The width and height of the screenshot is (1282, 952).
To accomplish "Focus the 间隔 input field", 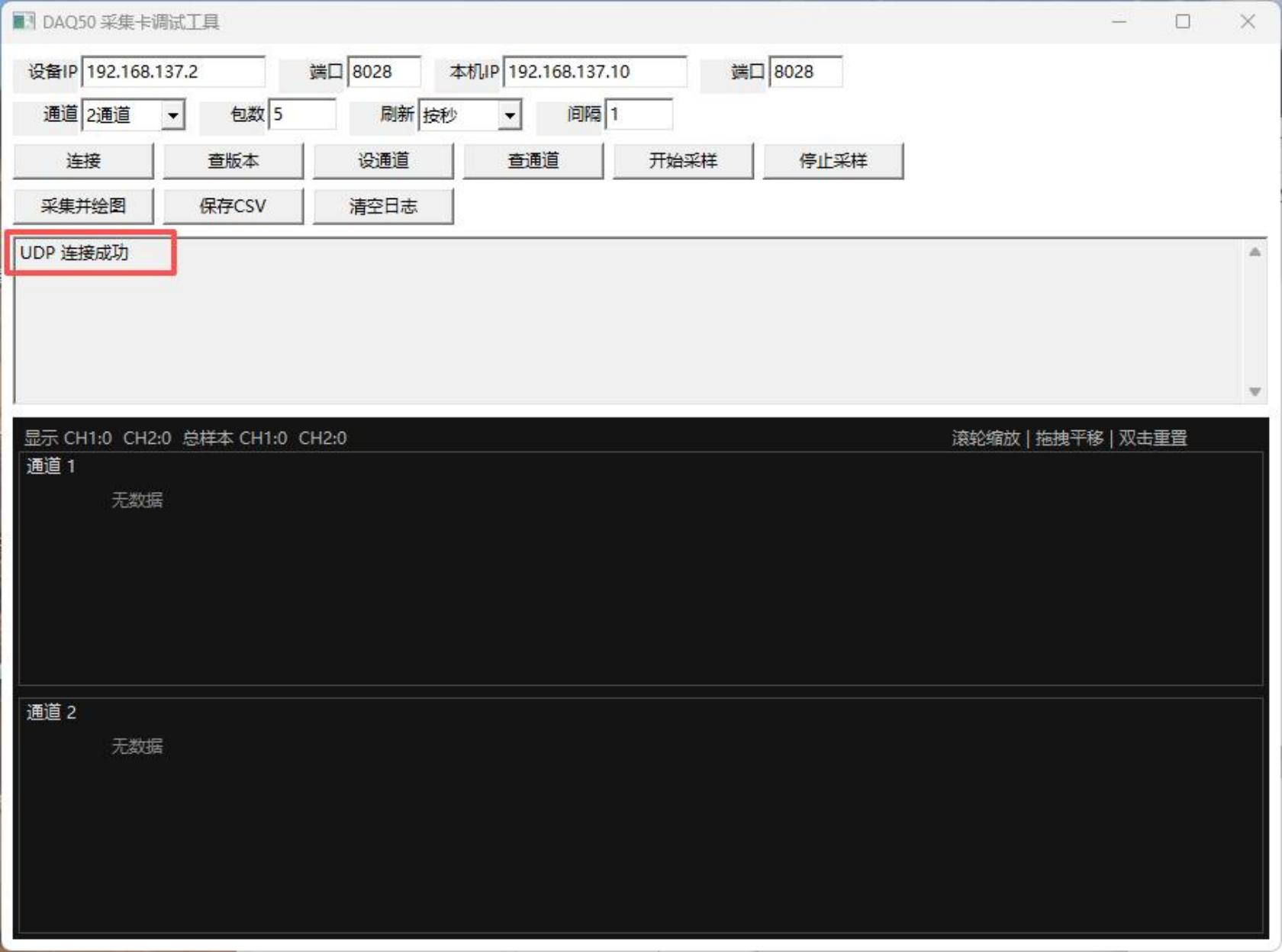I will 639,115.
